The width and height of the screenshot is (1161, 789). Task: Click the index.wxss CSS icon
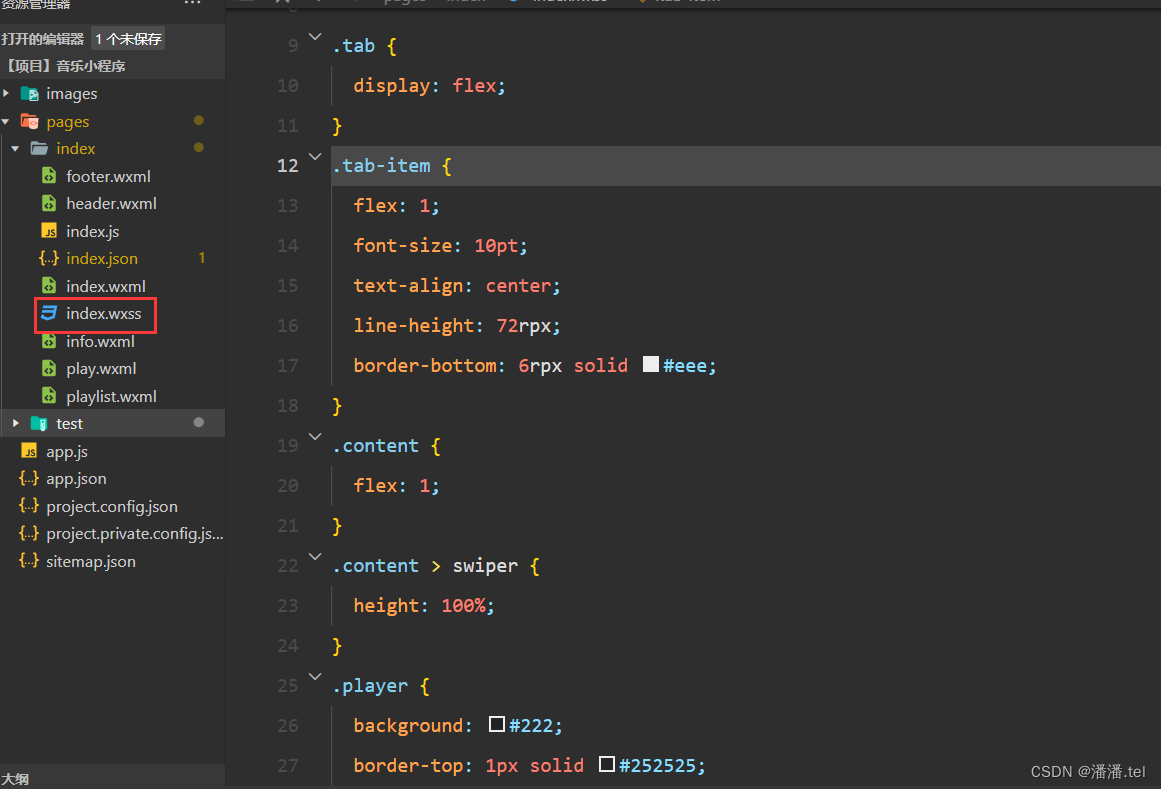49,313
